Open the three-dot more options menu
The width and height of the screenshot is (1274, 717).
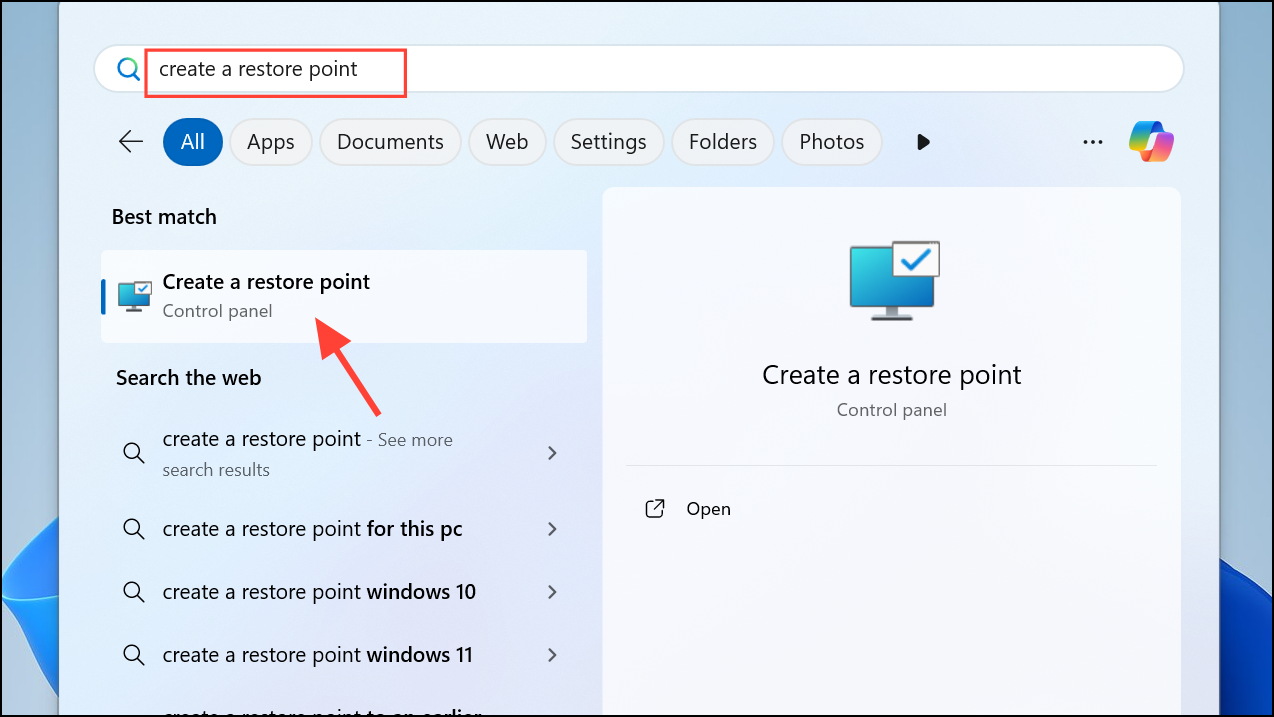pos(1093,143)
